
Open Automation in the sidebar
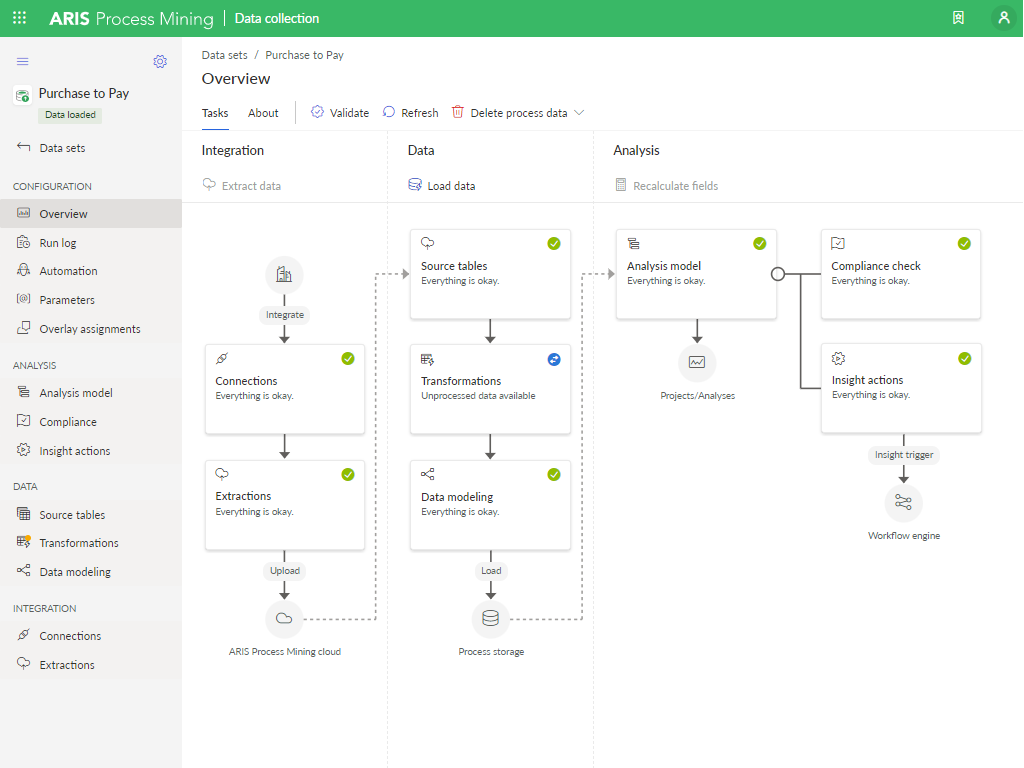point(91,271)
